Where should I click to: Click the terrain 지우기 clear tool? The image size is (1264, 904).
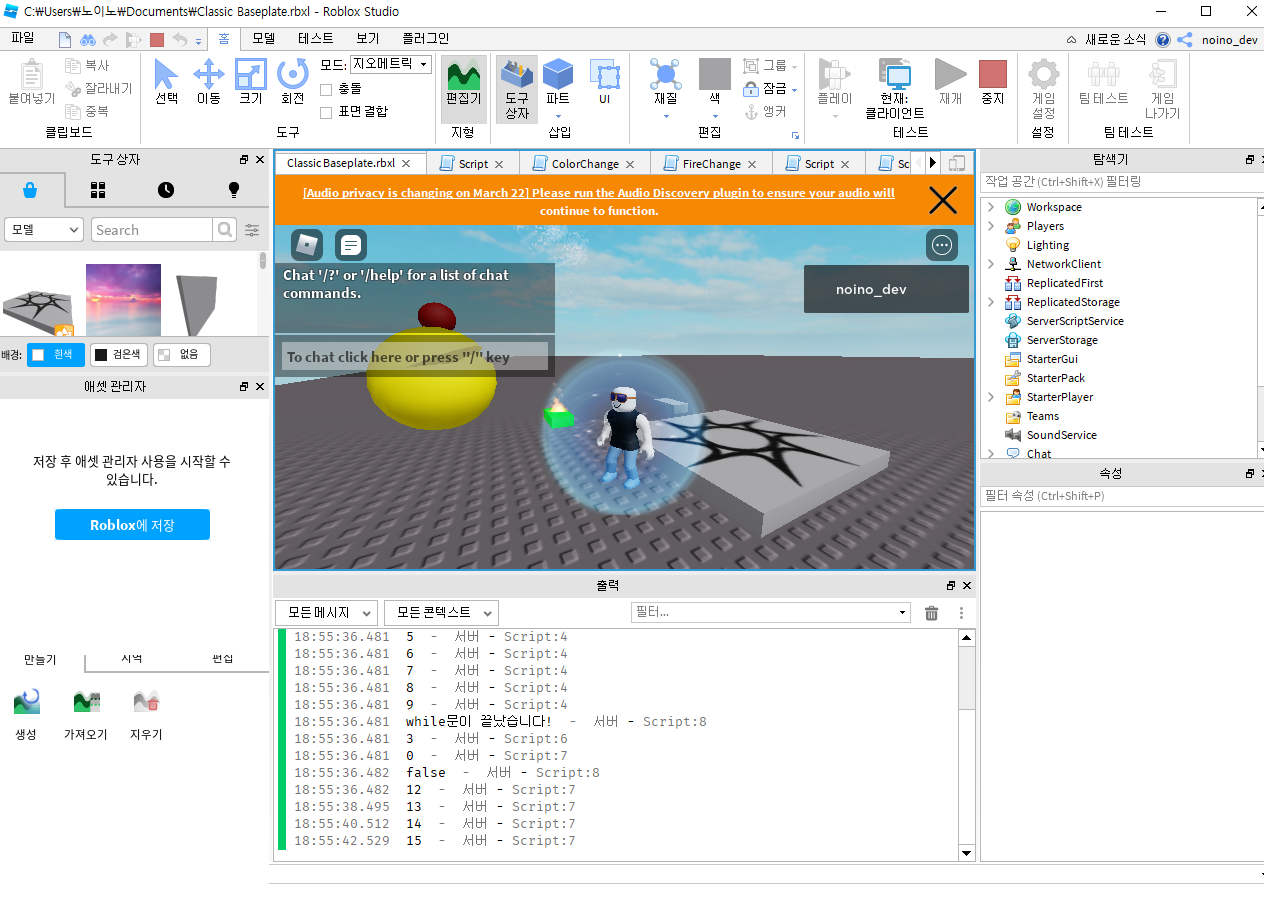pyautogui.click(x=146, y=713)
